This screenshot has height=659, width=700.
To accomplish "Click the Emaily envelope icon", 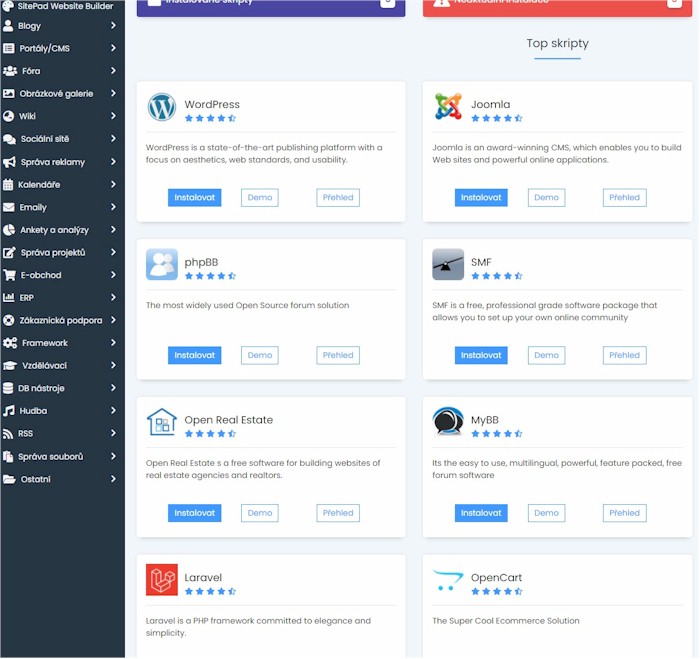I will coord(8,207).
